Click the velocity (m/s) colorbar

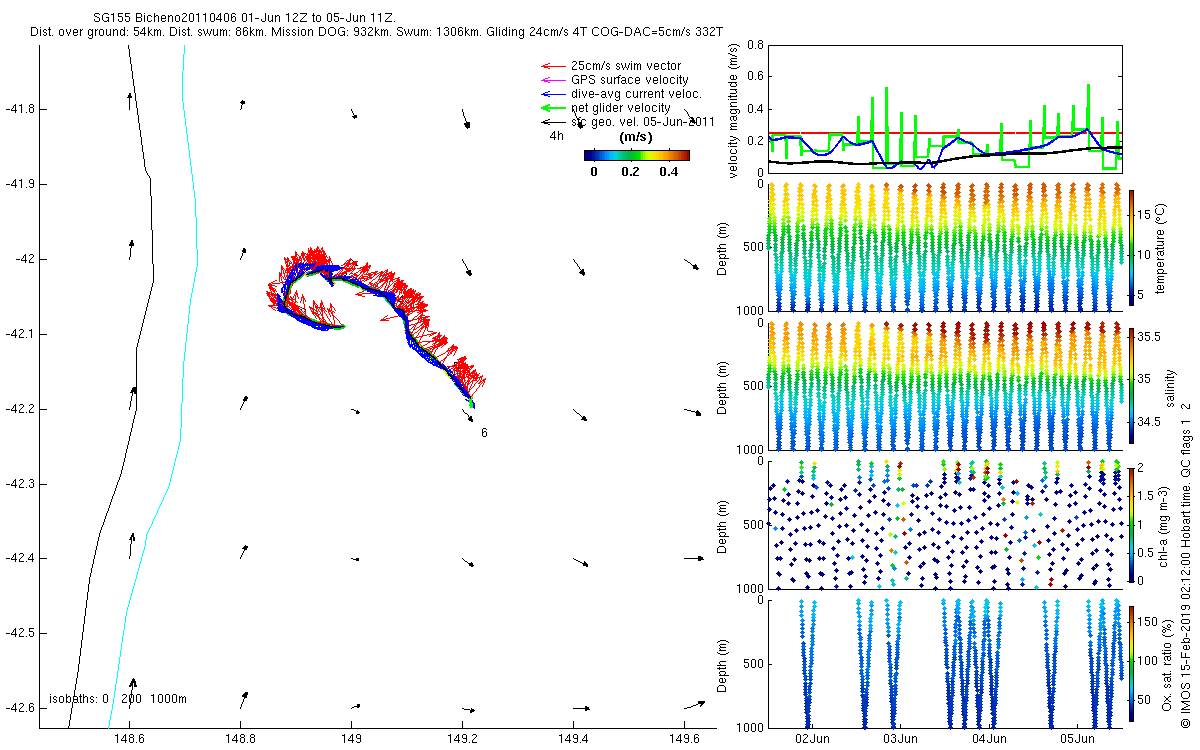click(x=637, y=155)
